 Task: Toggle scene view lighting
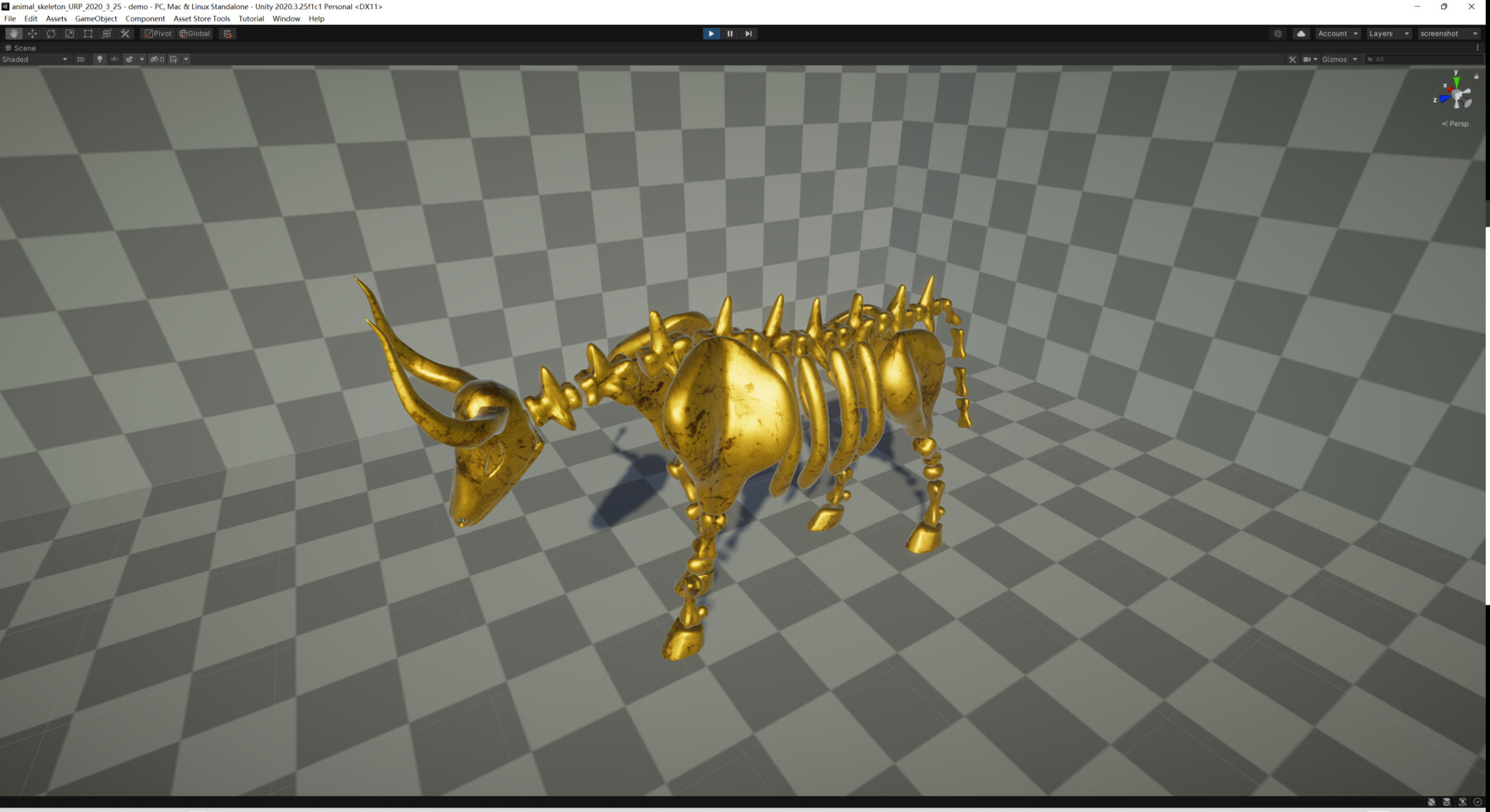[99, 59]
